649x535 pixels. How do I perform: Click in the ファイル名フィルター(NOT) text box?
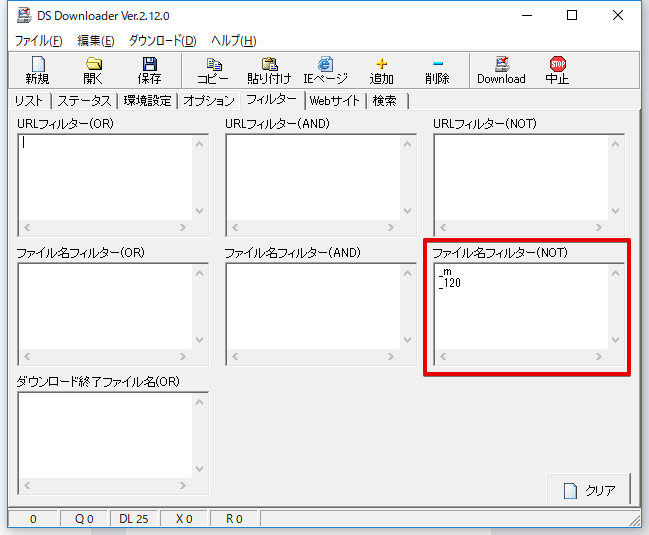(522, 307)
